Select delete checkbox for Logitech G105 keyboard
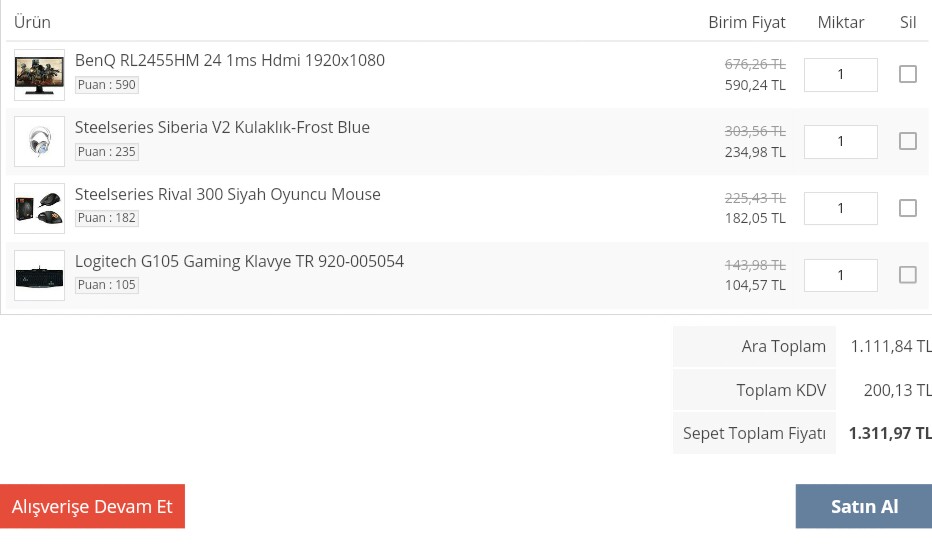The height and width of the screenshot is (548, 932). [x=908, y=275]
